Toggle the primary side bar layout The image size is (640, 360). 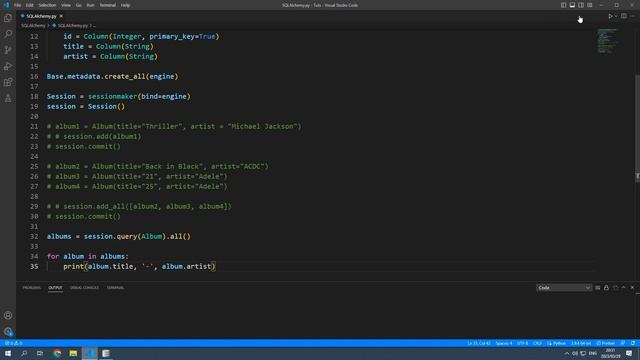563,5
